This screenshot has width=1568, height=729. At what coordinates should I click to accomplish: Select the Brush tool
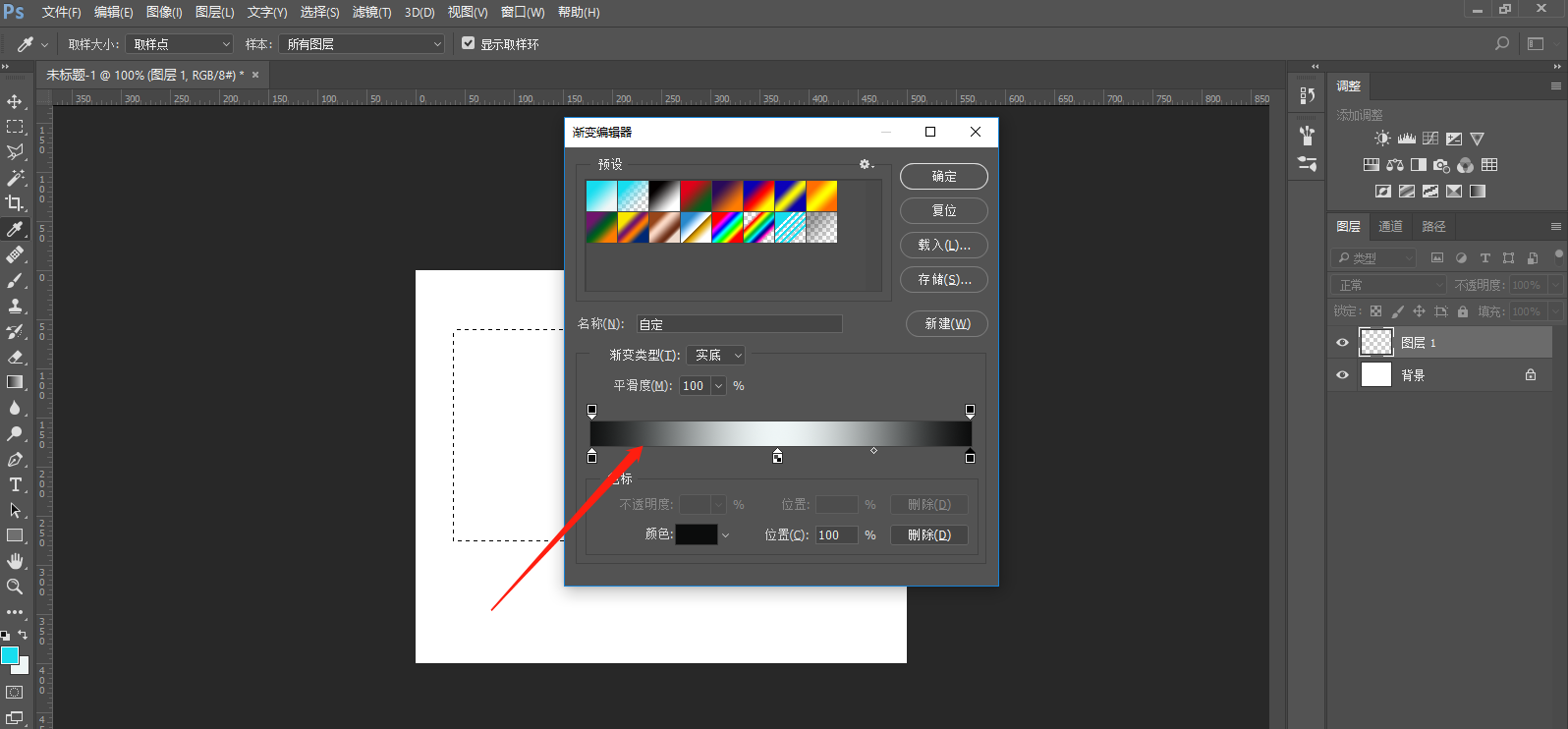coord(15,280)
